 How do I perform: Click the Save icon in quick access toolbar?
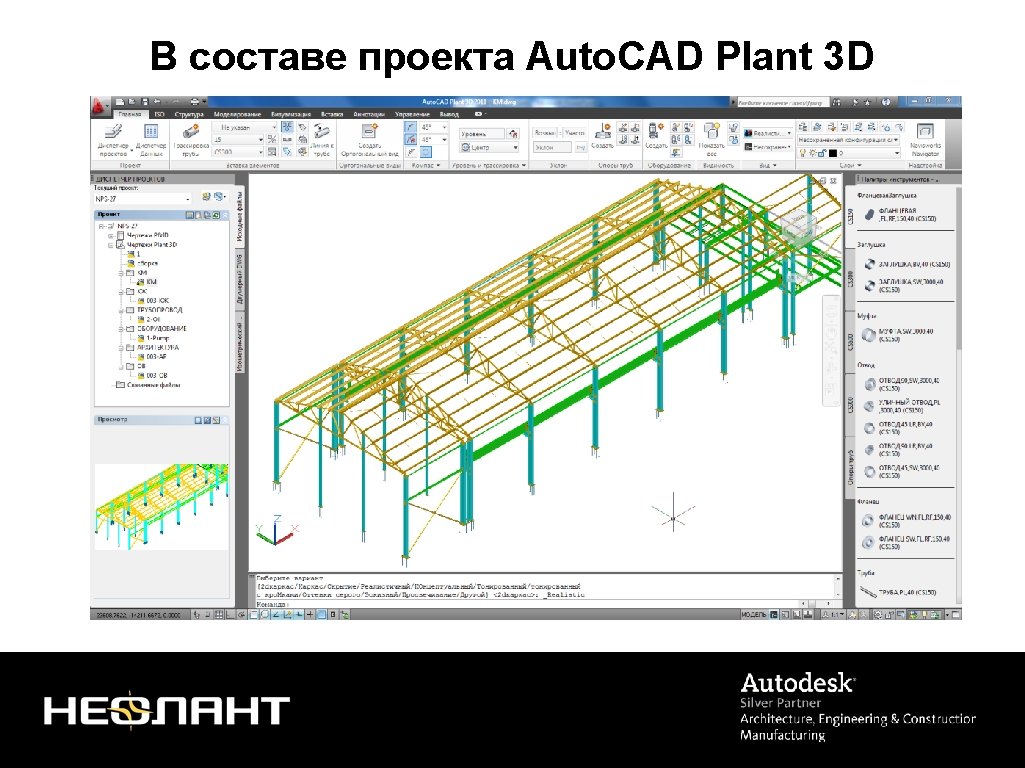pos(145,102)
